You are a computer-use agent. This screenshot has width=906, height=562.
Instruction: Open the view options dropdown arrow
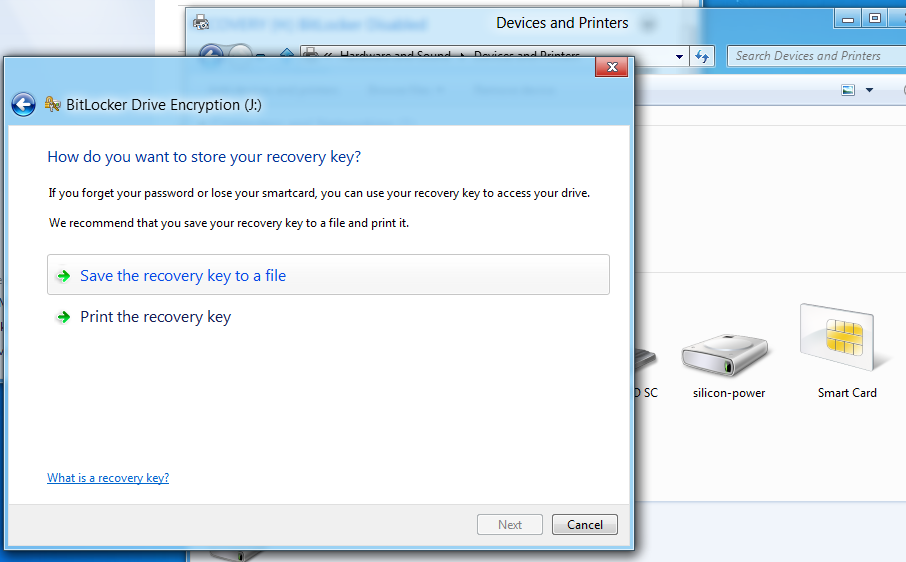(x=869, y=90)
